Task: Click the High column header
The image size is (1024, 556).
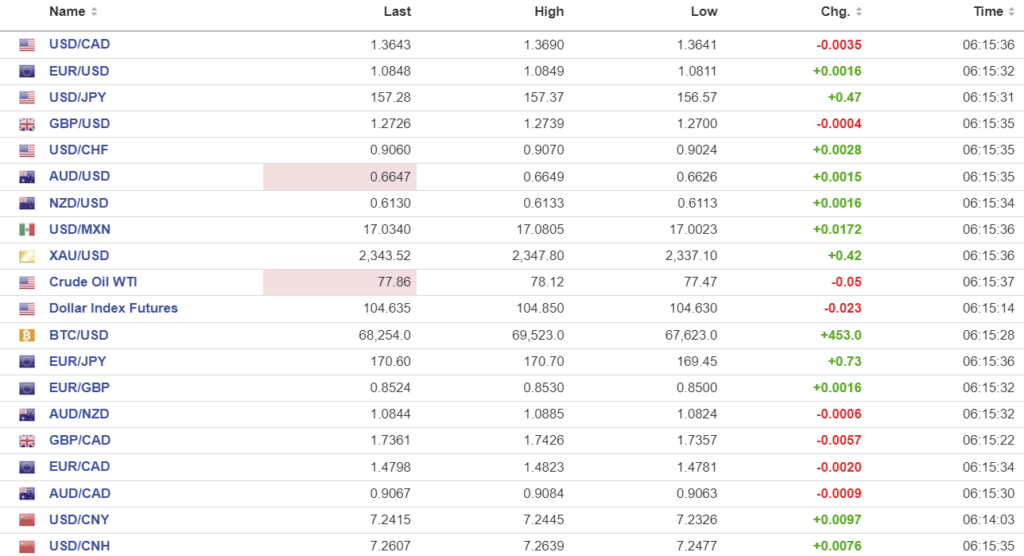Action: pos(549,12)
